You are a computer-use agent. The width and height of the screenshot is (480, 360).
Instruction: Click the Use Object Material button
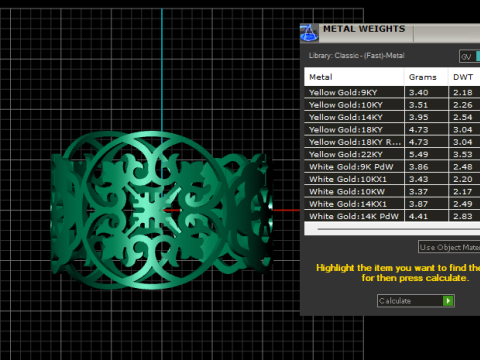[449, 247]
